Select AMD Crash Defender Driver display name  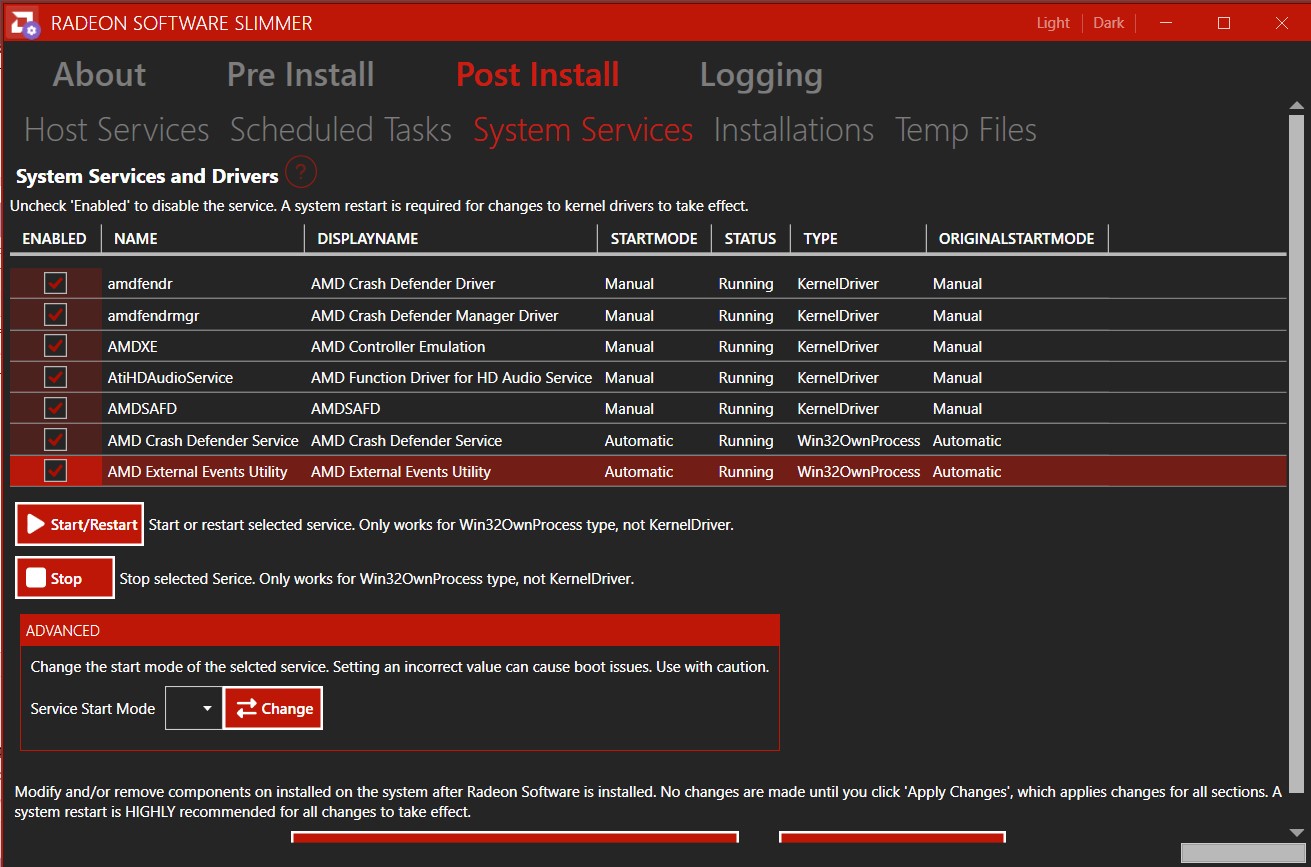tap(403, 284)
